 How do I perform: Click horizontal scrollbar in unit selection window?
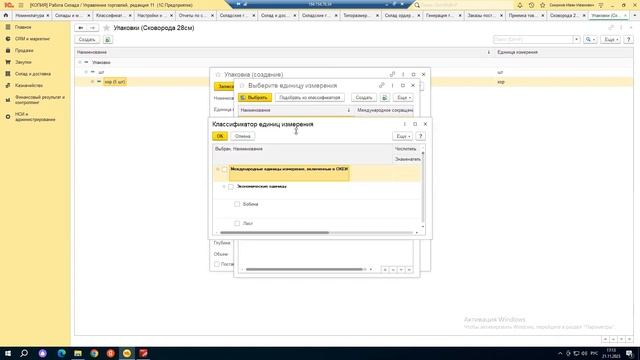point(304,269)
